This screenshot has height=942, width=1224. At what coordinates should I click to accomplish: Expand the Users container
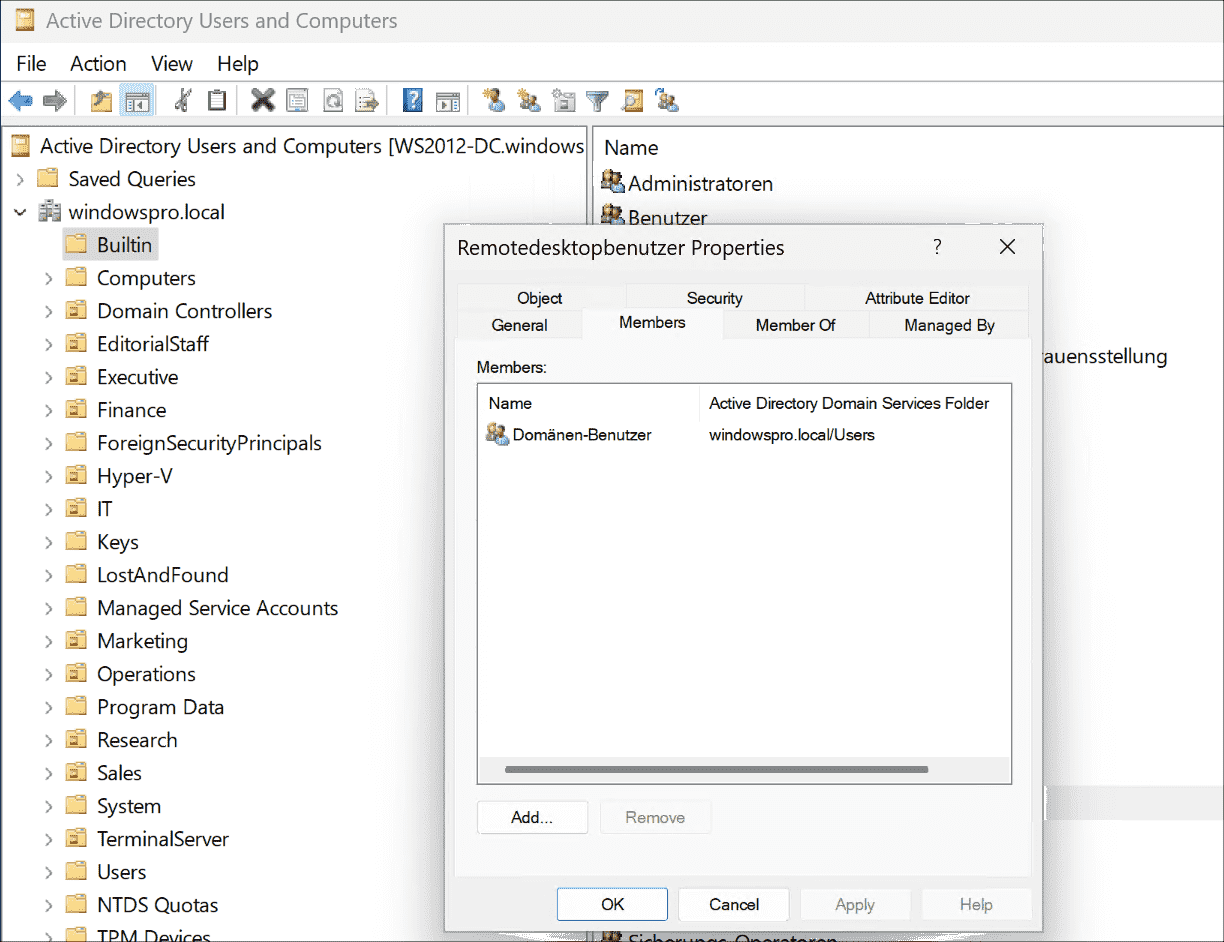pos(49,872)
